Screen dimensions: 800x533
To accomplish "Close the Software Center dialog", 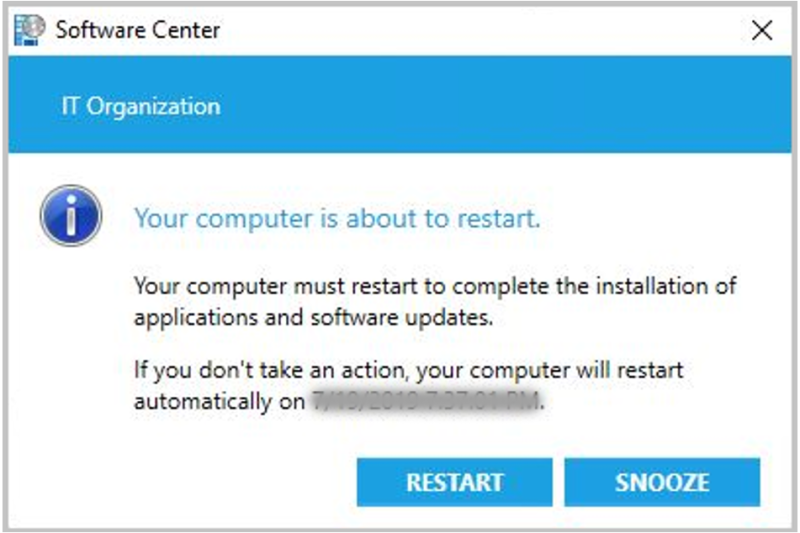I will (762, 31).
